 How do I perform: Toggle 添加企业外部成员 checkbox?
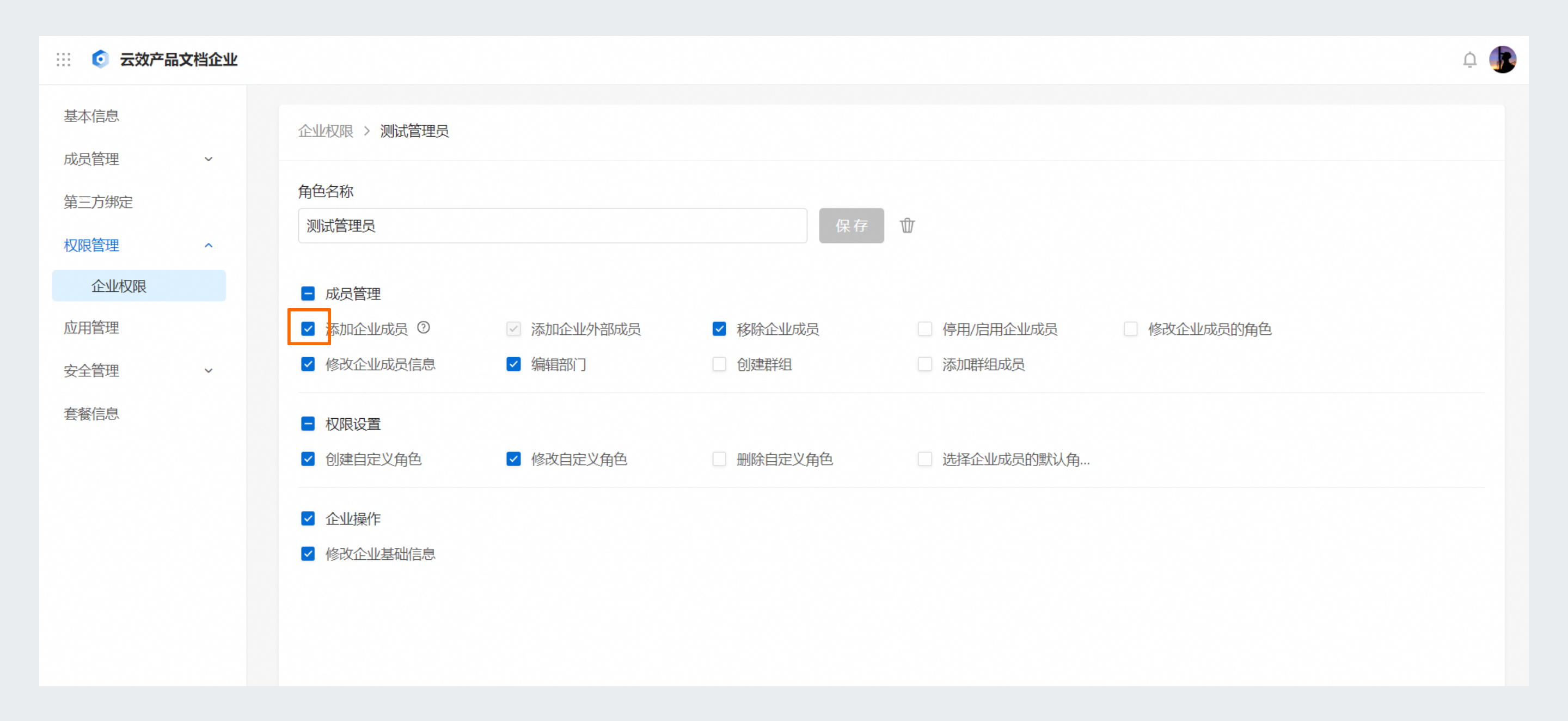(513, 329)
